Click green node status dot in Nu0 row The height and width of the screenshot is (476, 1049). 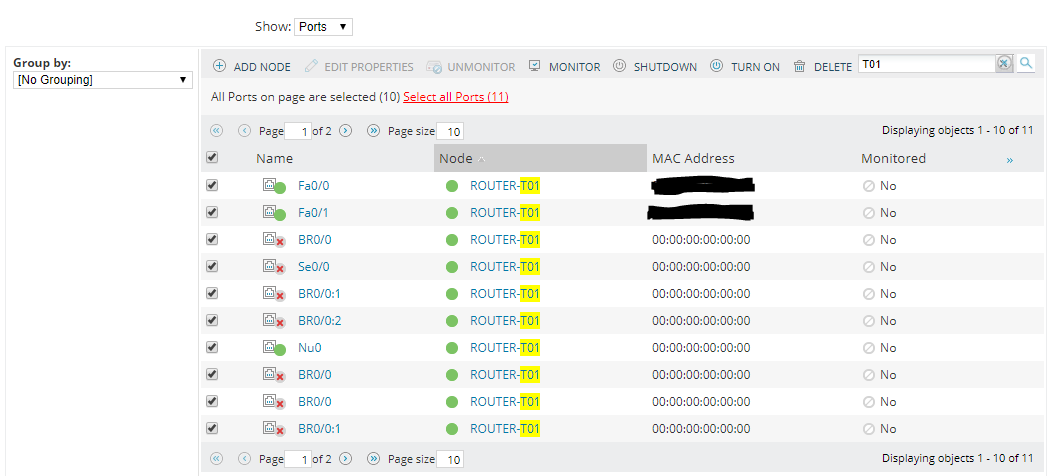(x=452, y=348)
